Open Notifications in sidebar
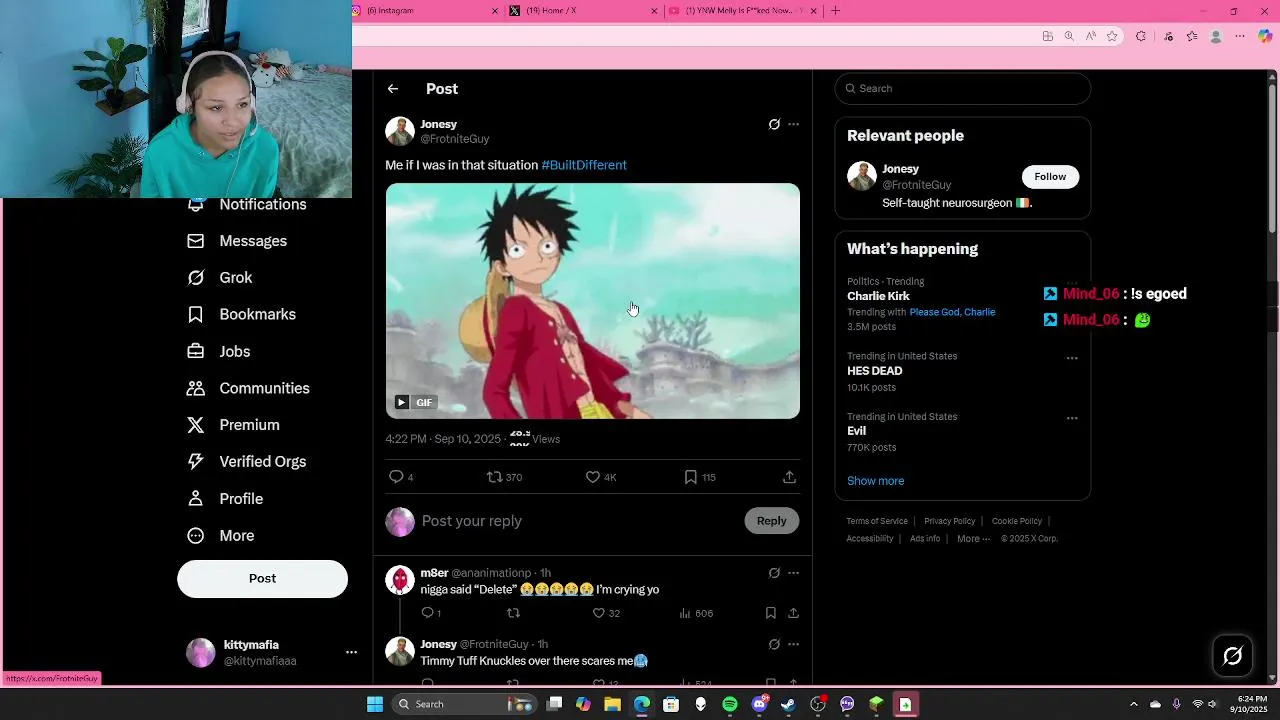 247,204
